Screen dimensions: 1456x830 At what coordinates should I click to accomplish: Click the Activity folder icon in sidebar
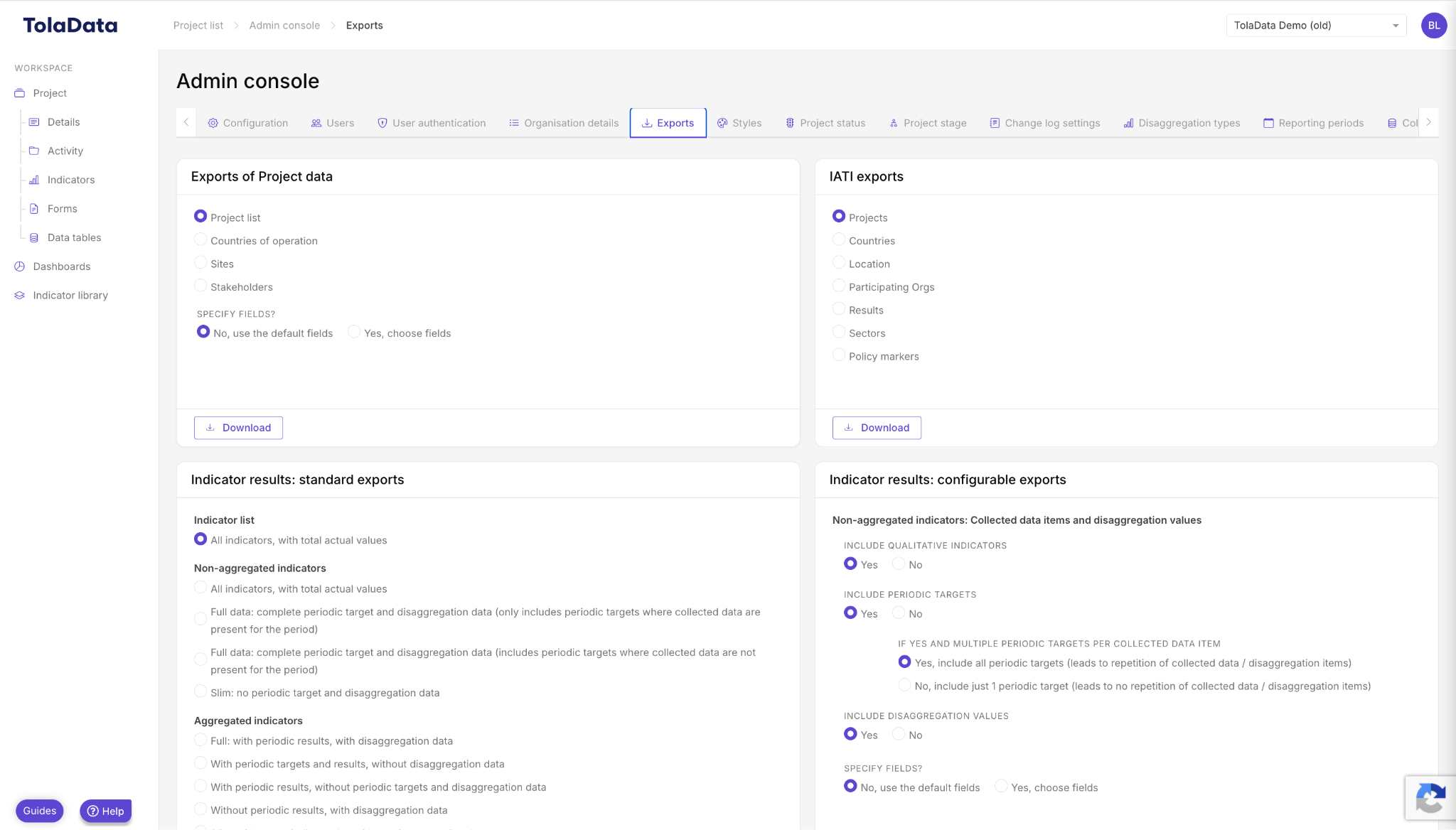[34, 151]
